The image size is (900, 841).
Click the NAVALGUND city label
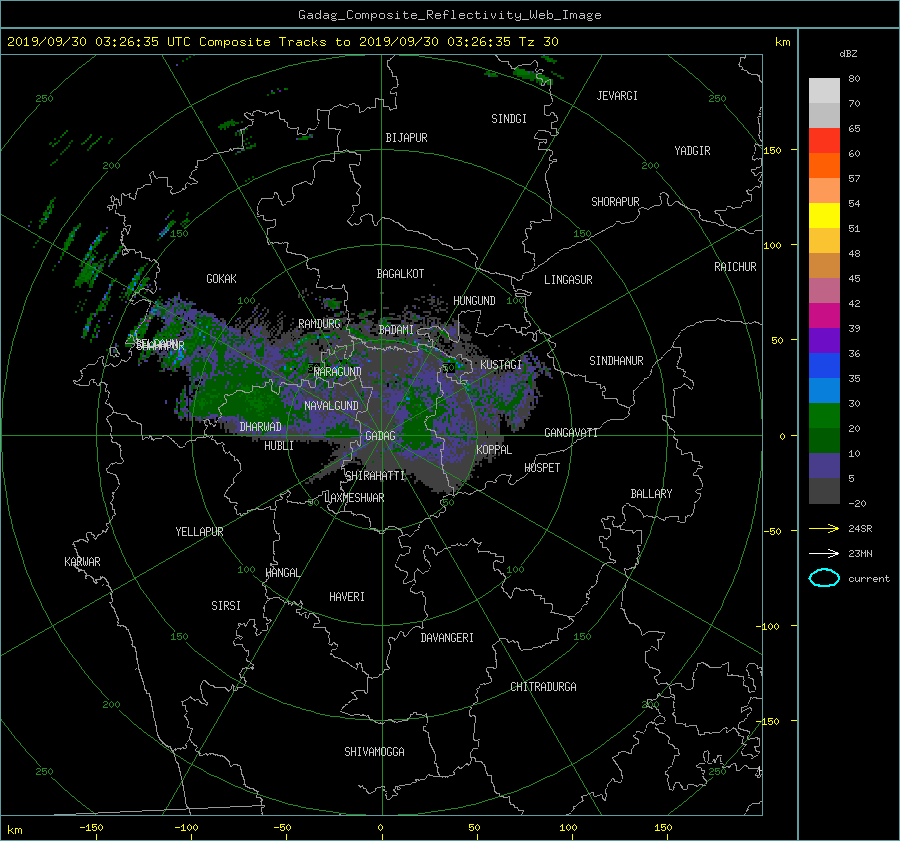[331, 406]
